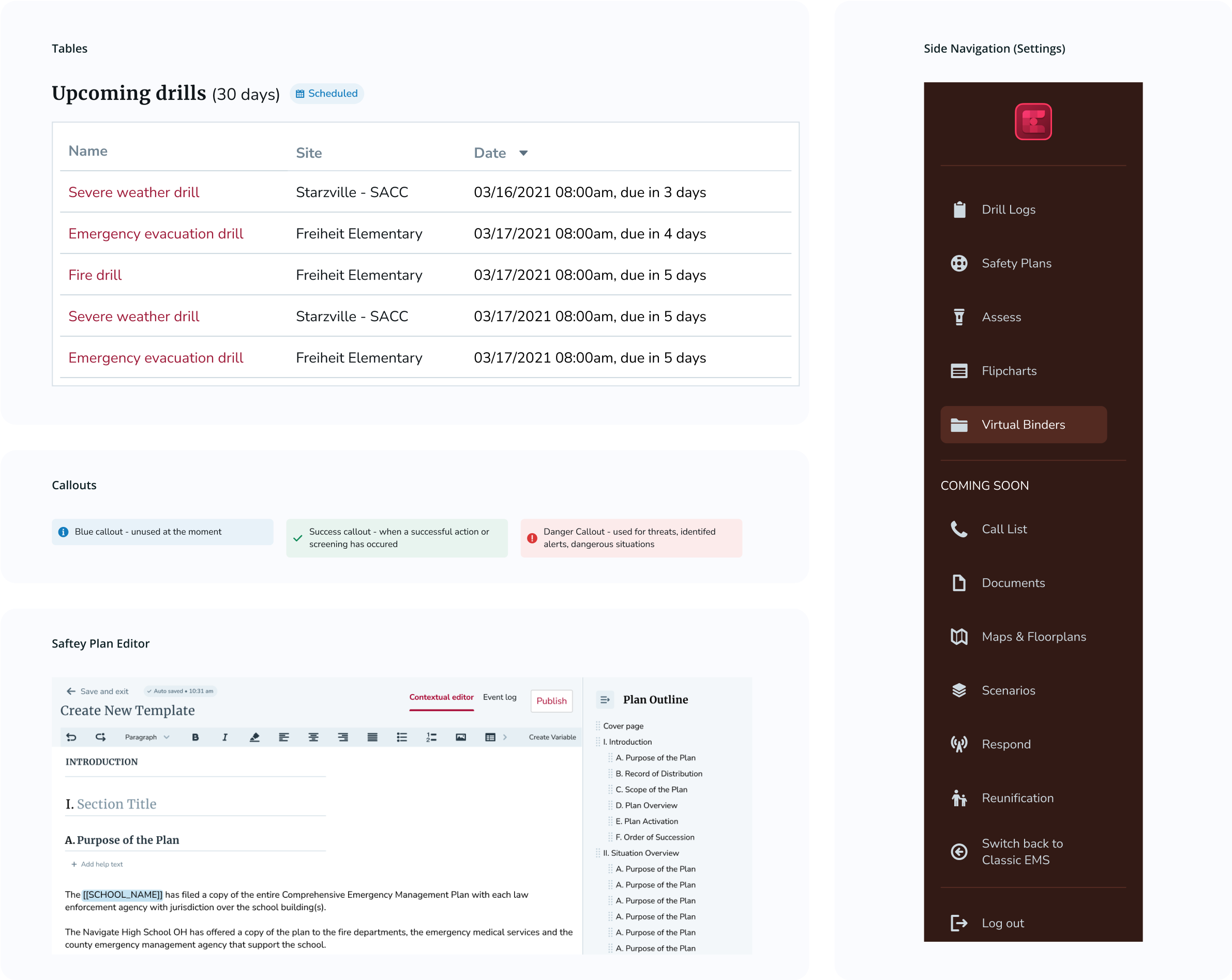This screenshot has height=980, width=1232.
Task: Click Create Variable in toolbar
Action: 552,737
